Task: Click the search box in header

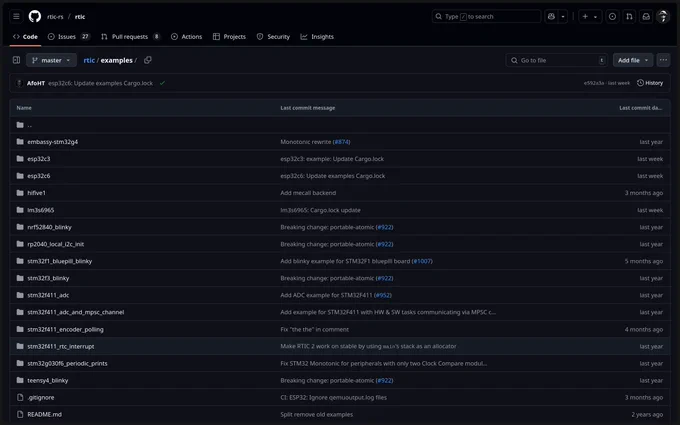Action: point(486,16)
